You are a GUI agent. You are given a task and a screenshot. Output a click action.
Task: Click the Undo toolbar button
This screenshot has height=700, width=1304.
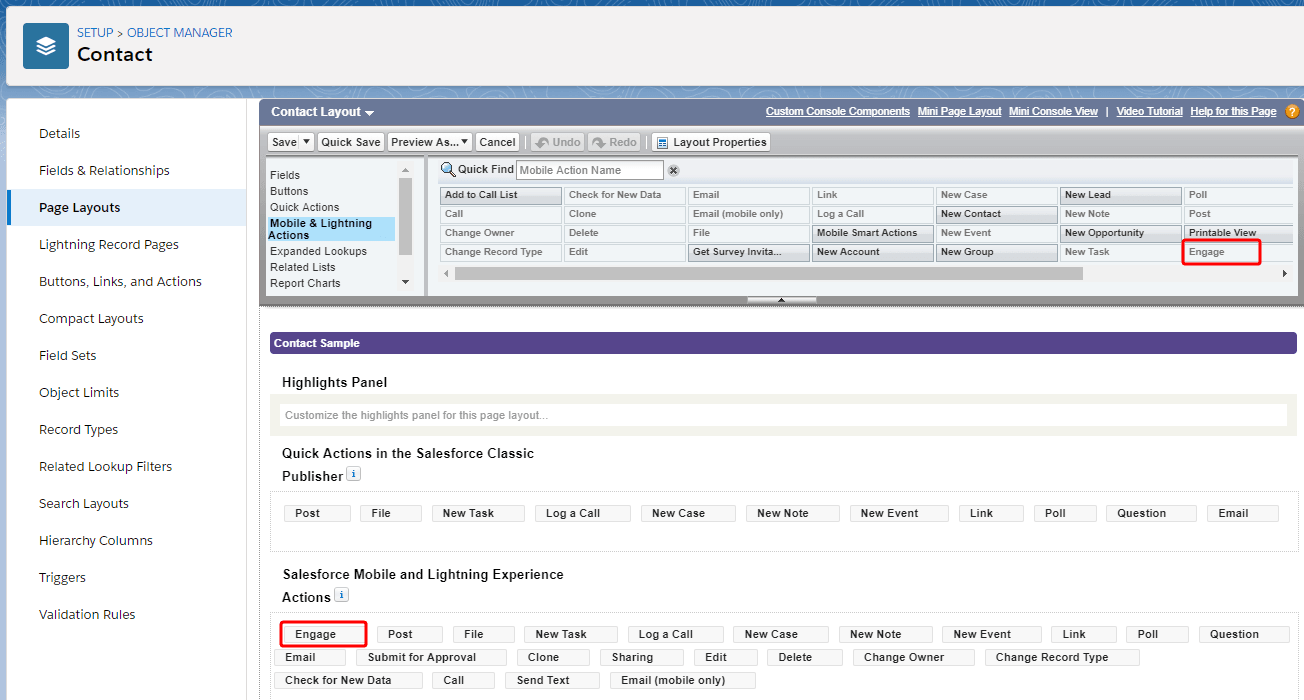click(557, 142)
